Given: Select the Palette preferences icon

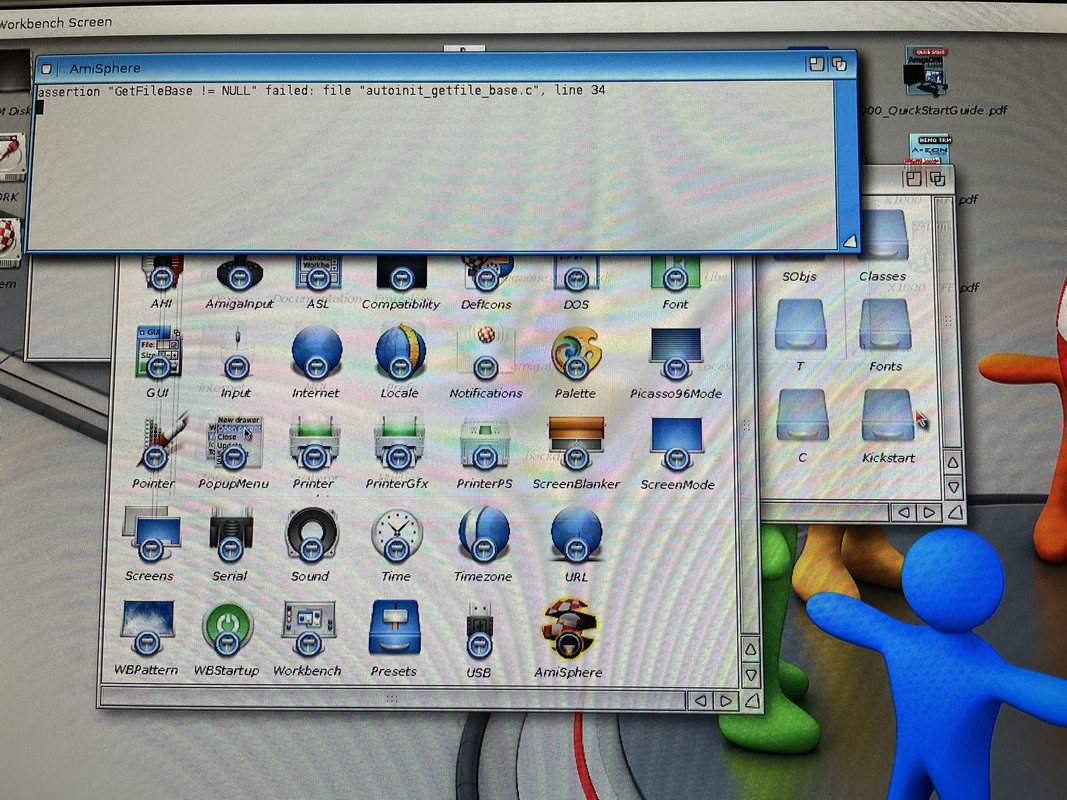Looking at the screenshot, I should click(576, 352).
